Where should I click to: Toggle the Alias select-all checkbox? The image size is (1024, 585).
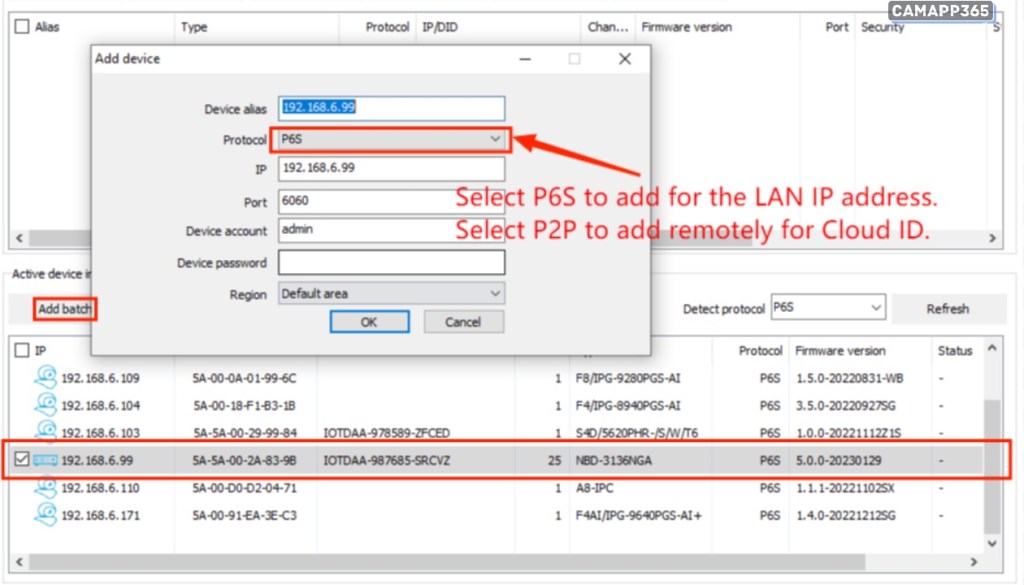pyautogui.click(x=22, y=28)
